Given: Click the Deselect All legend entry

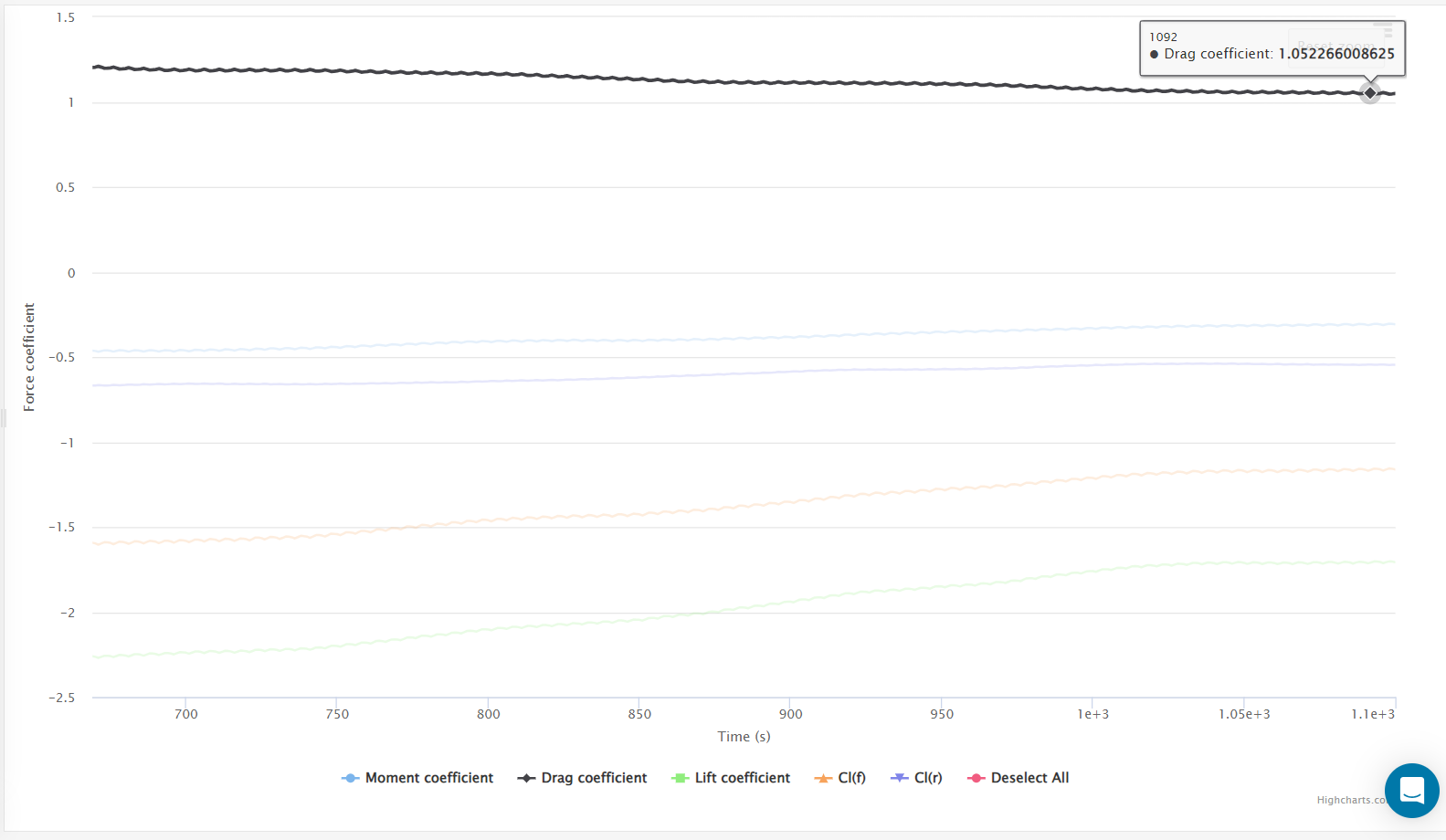Looking at the screenshot, I should [x=1018, y=778].
